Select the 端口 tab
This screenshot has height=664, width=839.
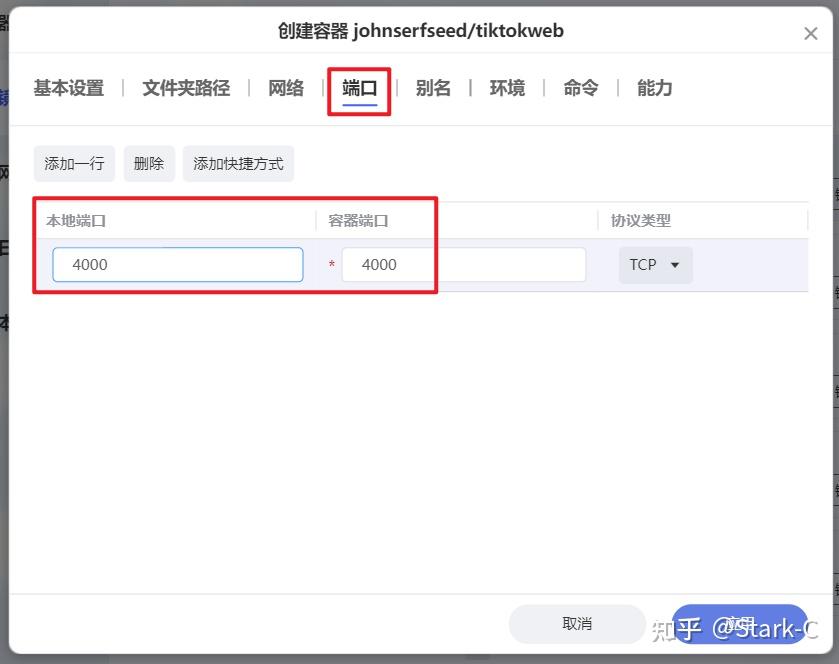click(x=360, y=88)
